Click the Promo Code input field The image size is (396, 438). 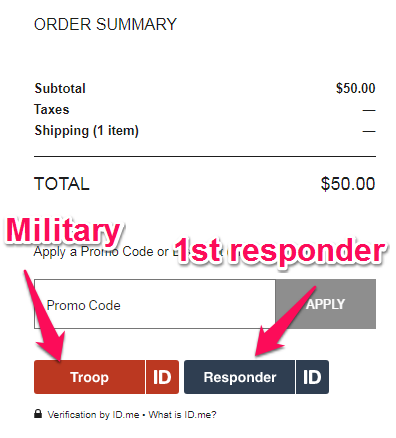155,304
